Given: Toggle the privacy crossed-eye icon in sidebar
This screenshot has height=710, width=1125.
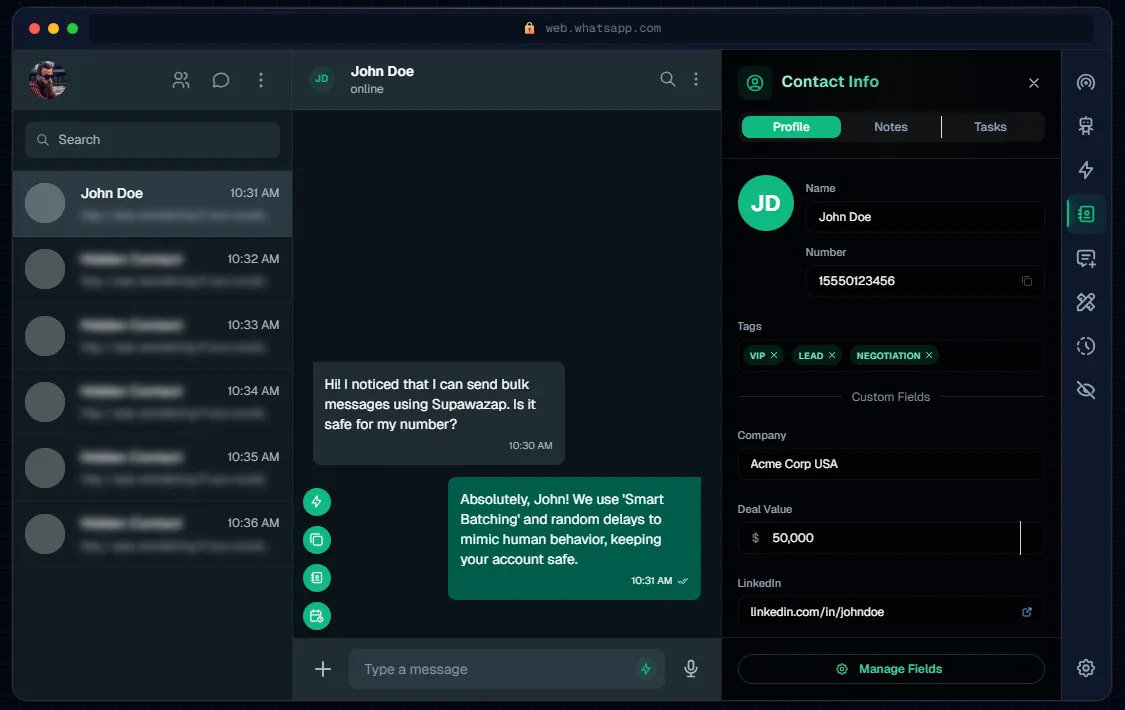Looking at the screenshot, I should (1085, 390).
